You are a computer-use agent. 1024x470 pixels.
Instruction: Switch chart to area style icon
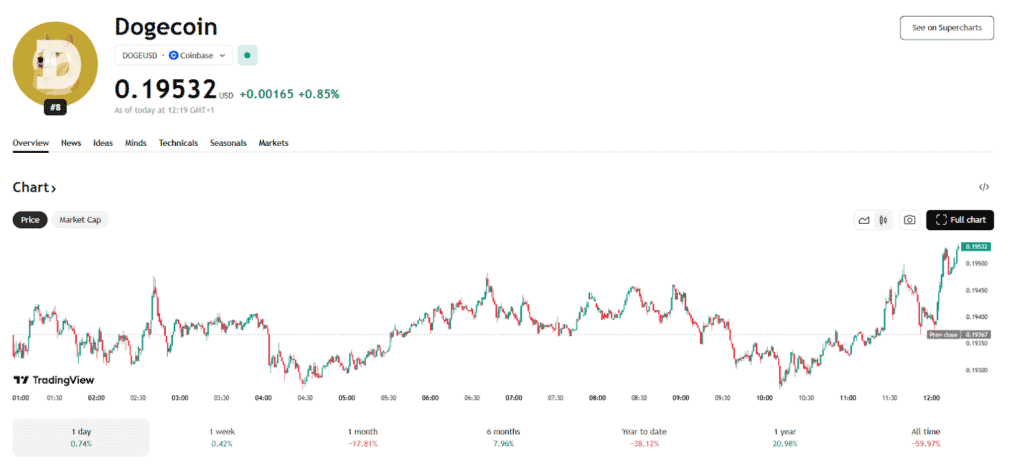[x=863, y=220]
